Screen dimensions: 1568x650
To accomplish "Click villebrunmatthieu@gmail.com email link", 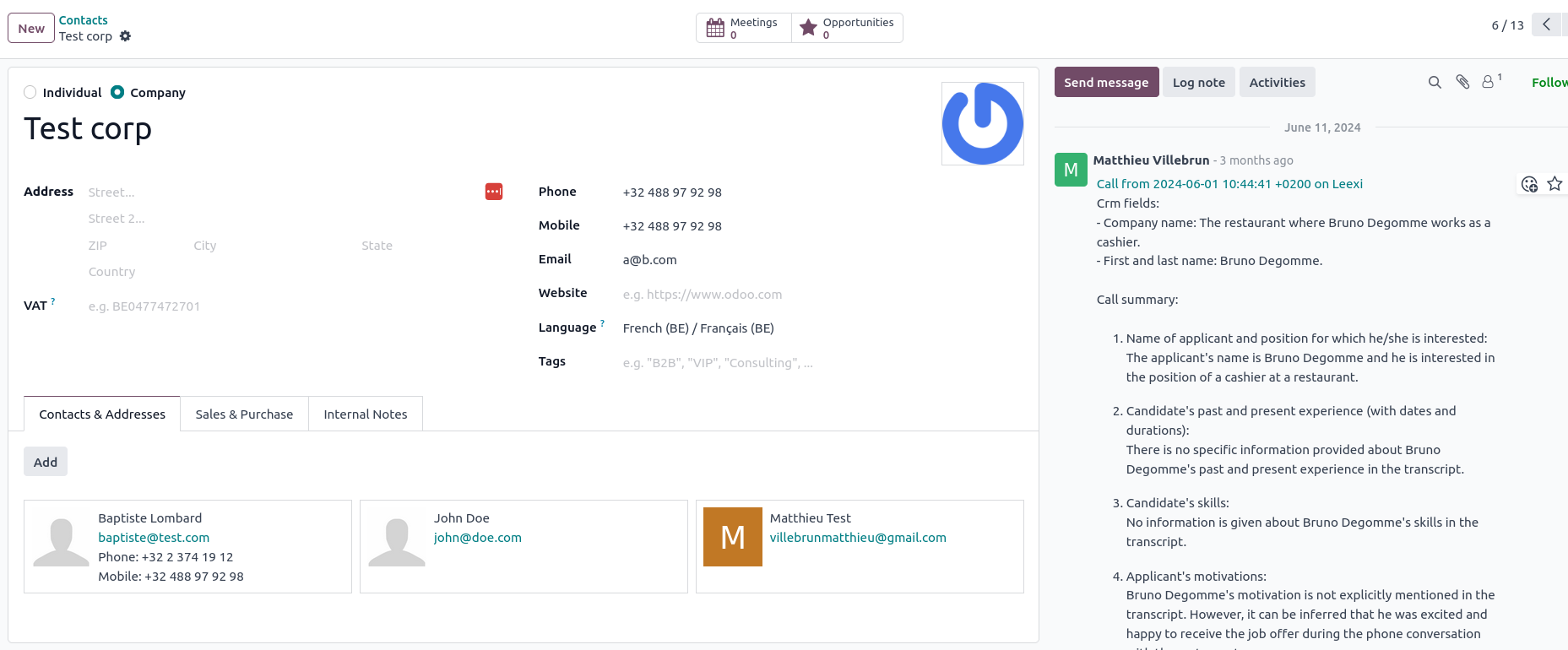I will [858, 538].
